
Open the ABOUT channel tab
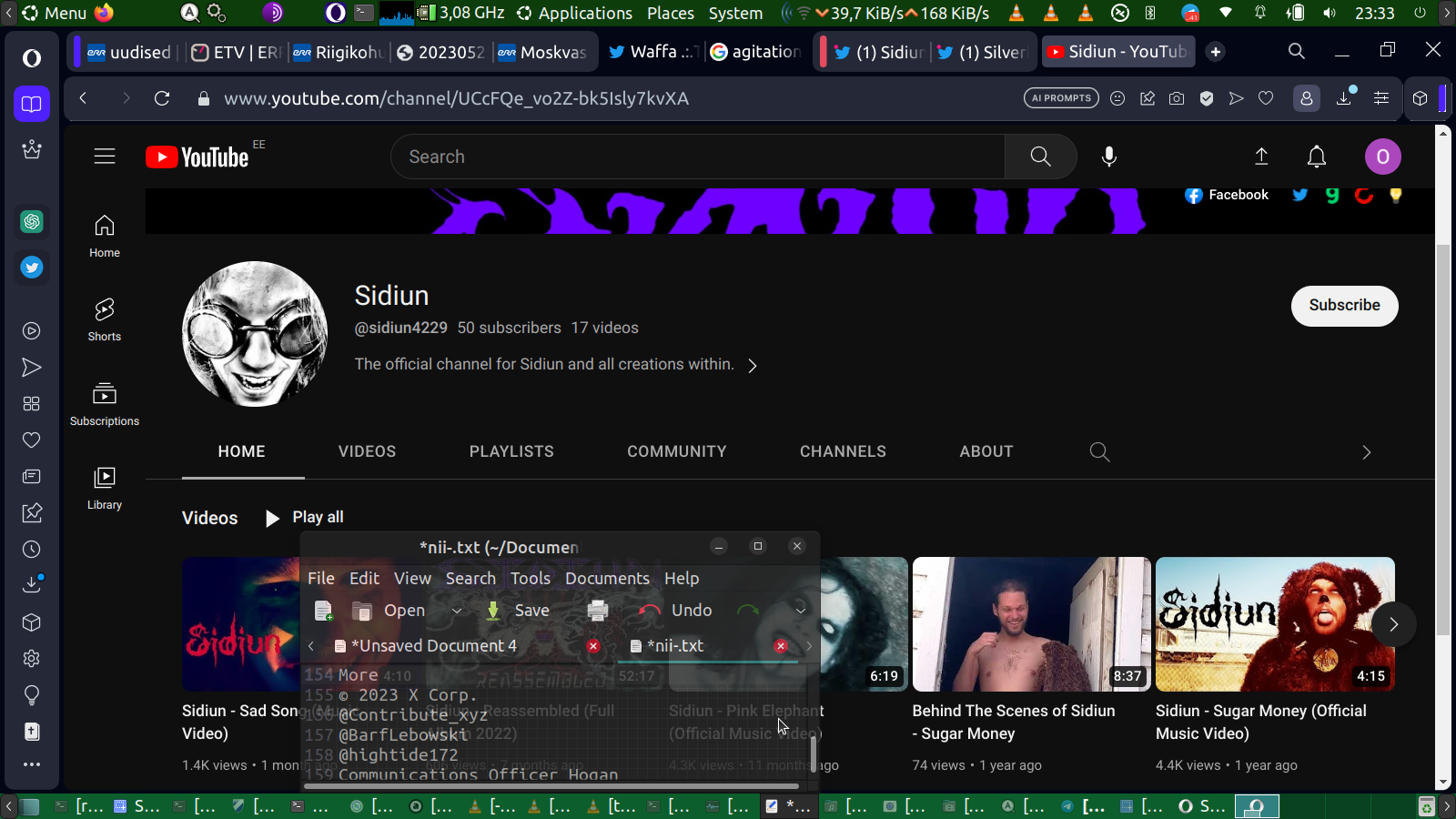tap(986, 451)
